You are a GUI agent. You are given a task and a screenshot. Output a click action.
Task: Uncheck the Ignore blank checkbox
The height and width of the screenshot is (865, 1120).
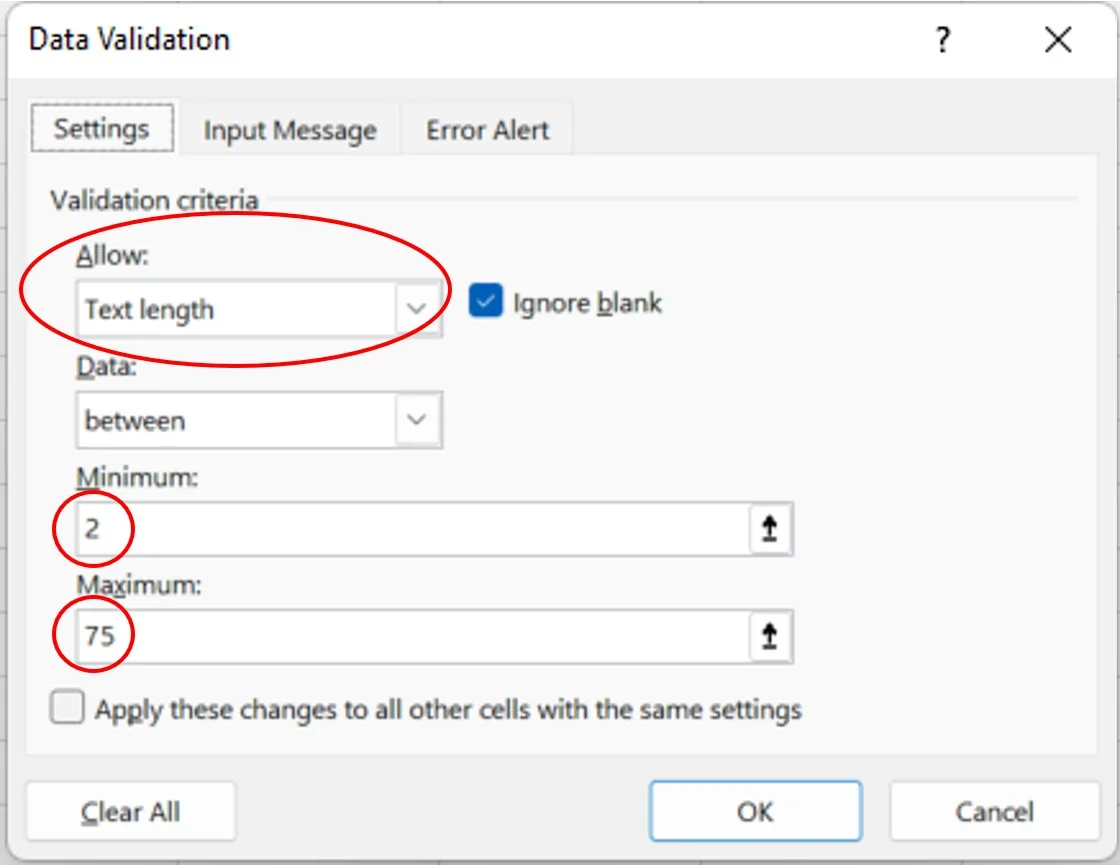[485, 303]
